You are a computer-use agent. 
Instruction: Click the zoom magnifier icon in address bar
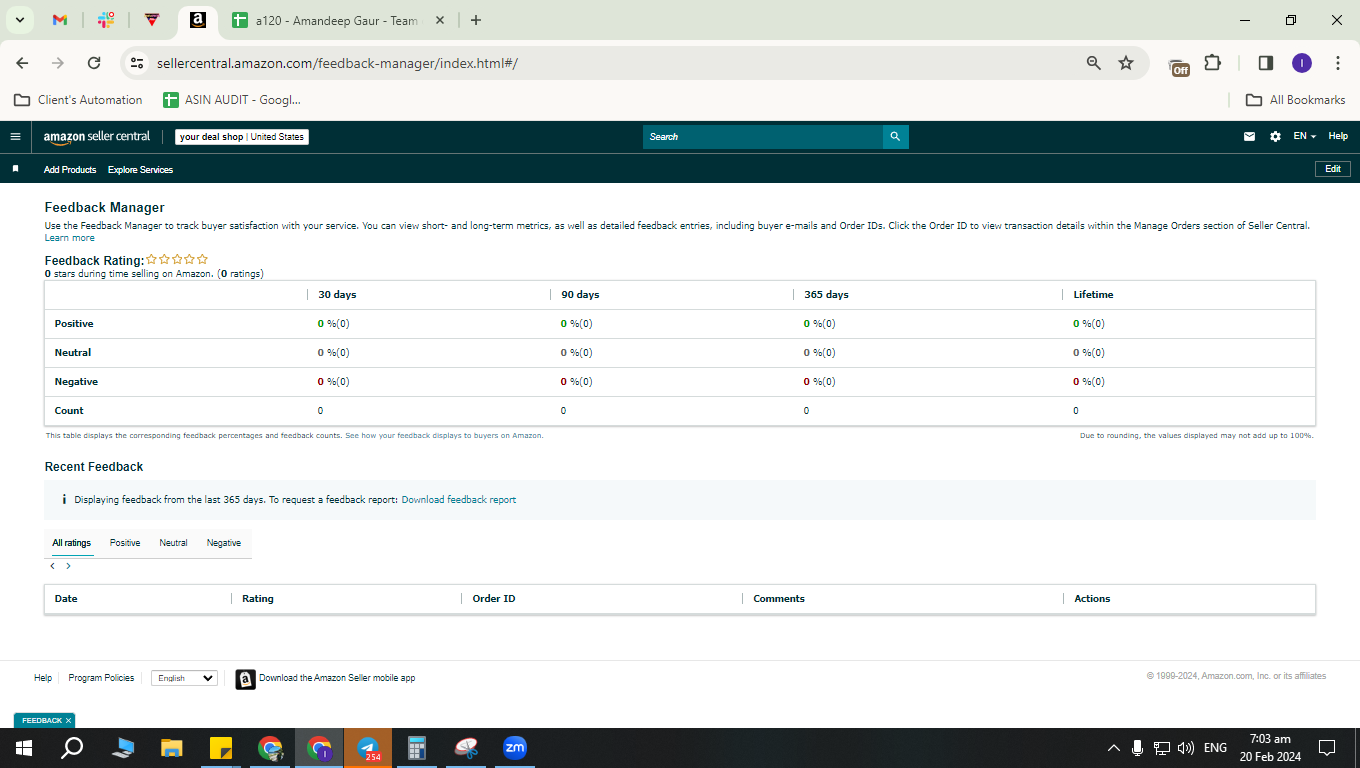pos(1094,63)
